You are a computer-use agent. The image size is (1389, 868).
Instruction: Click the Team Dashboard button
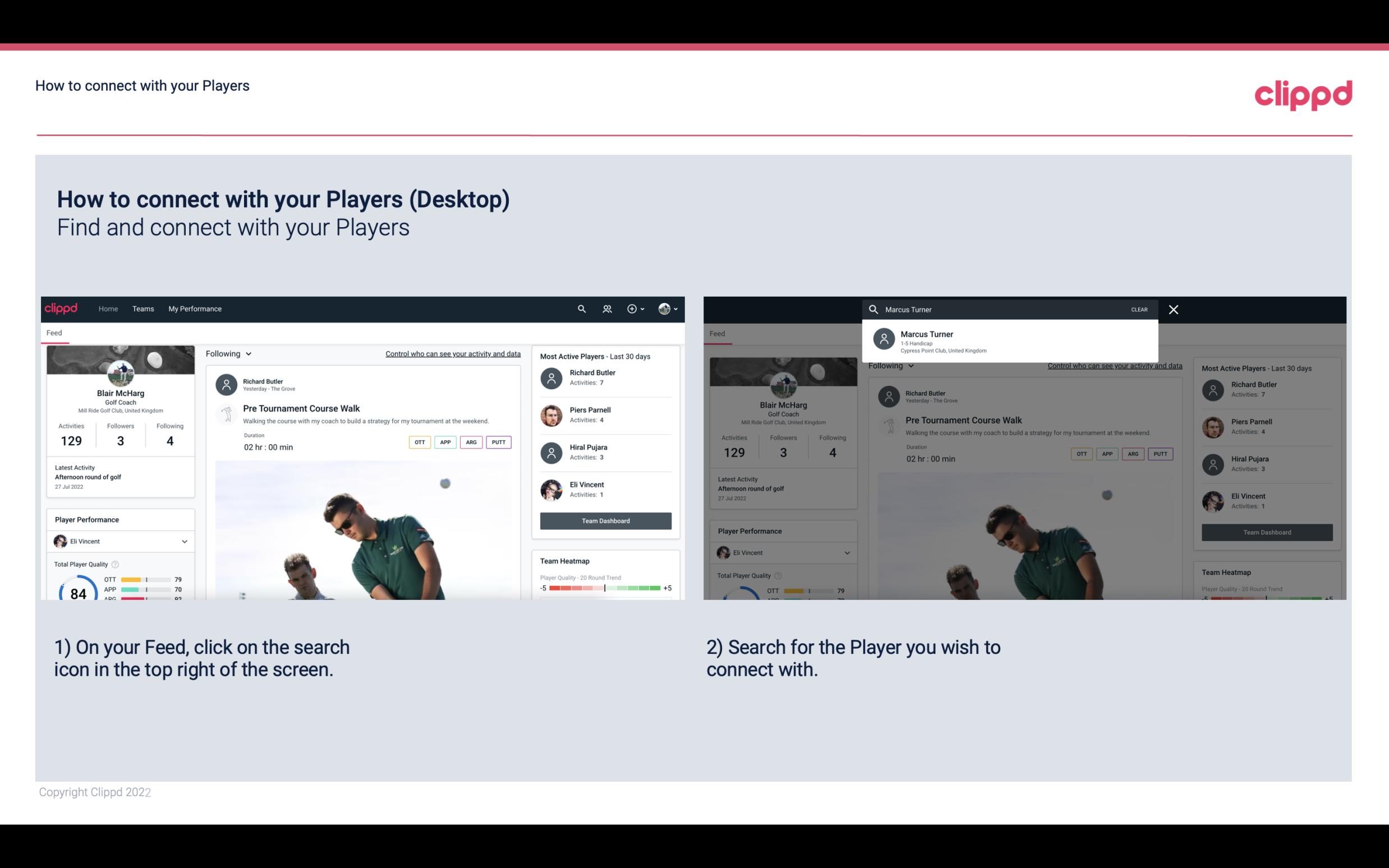click(605, 520)
